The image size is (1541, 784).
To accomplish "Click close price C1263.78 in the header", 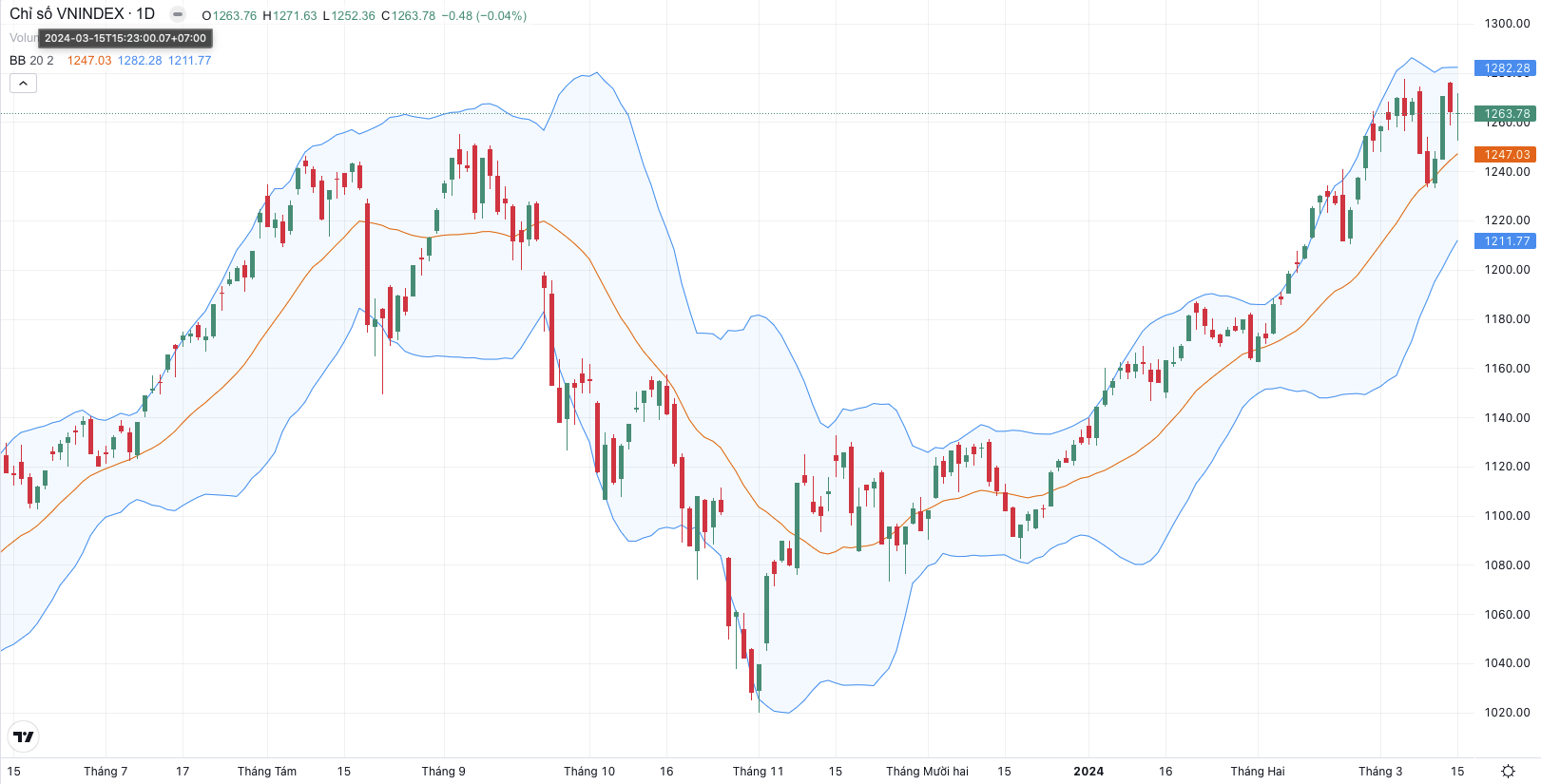I will click(x=408, y=16).
